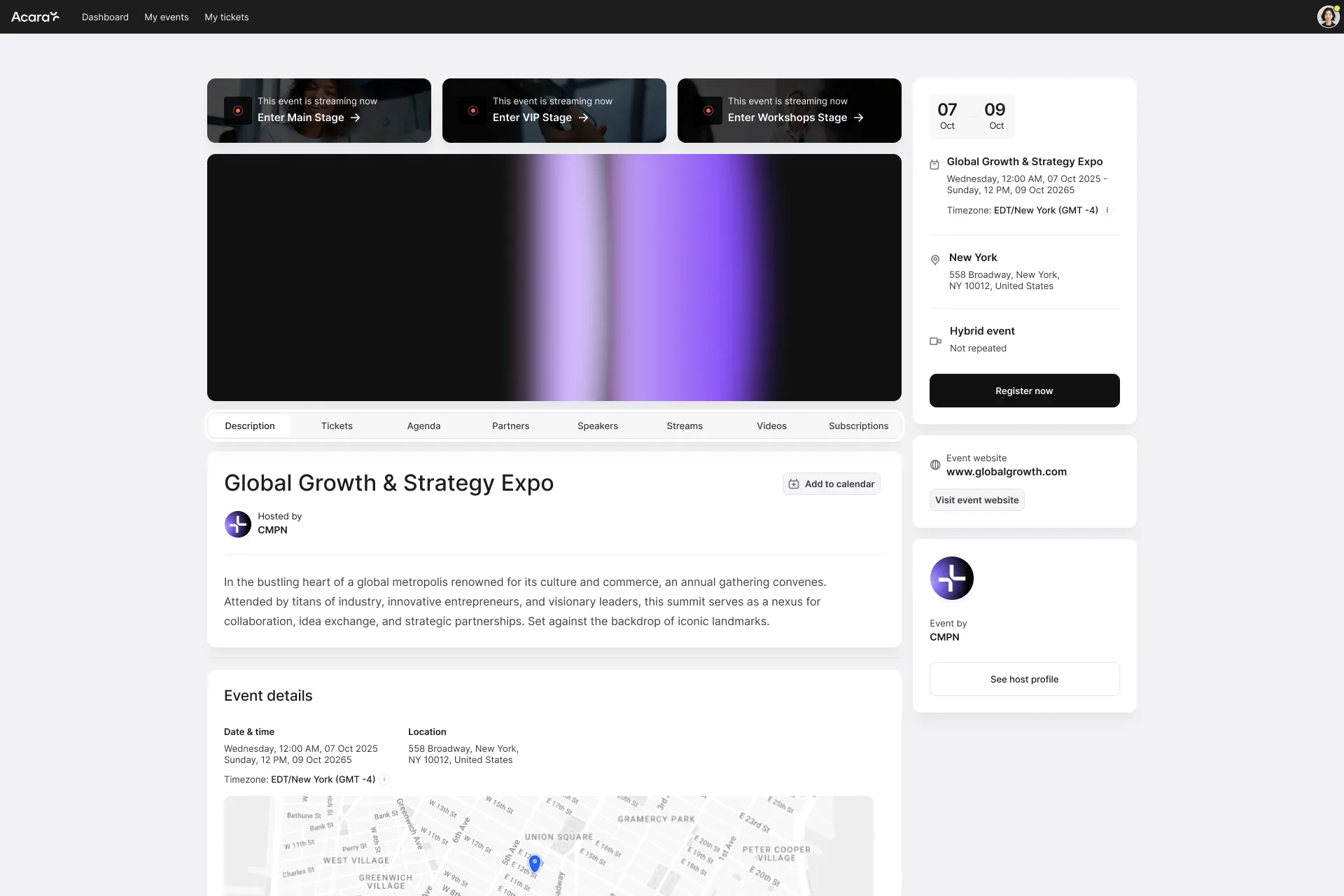Click the arrow next to Enter Workshops Stage

859,118
